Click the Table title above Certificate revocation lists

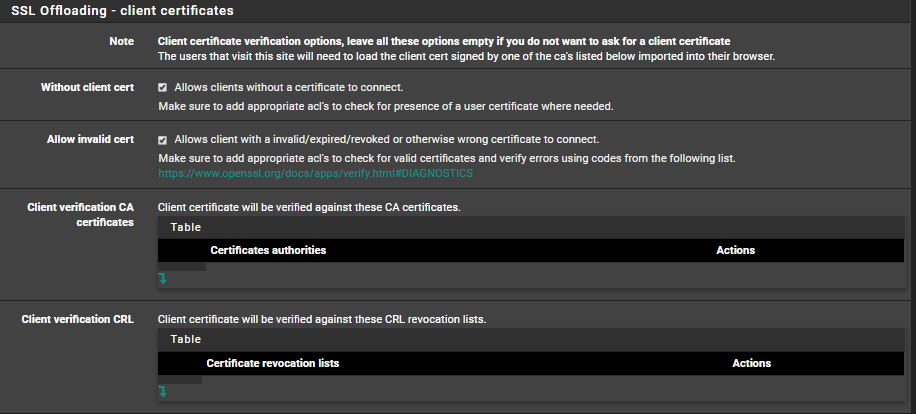pos(185,340)
